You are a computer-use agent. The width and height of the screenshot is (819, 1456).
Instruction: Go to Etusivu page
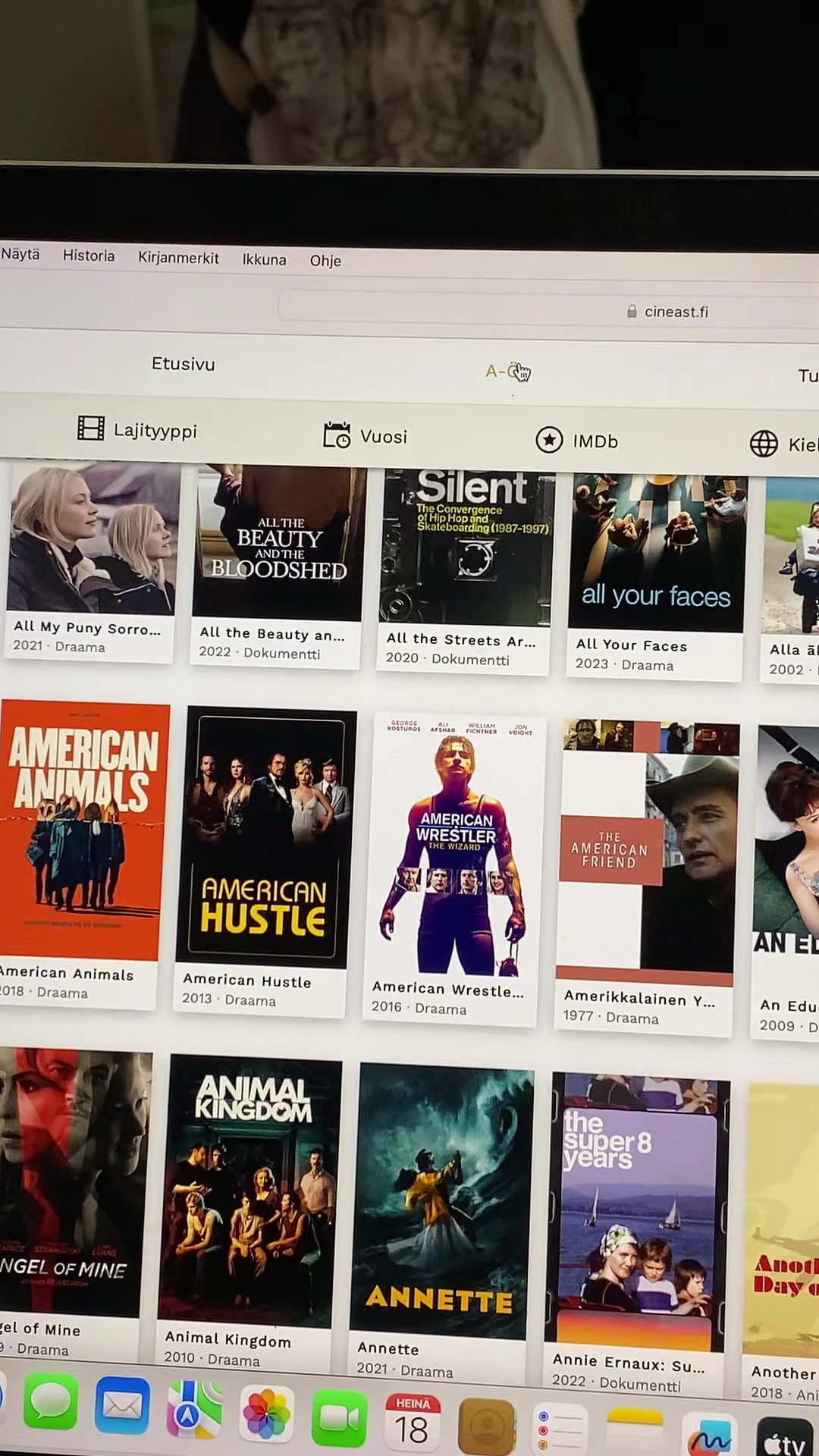pyautogui.click(x=183, y=364)
